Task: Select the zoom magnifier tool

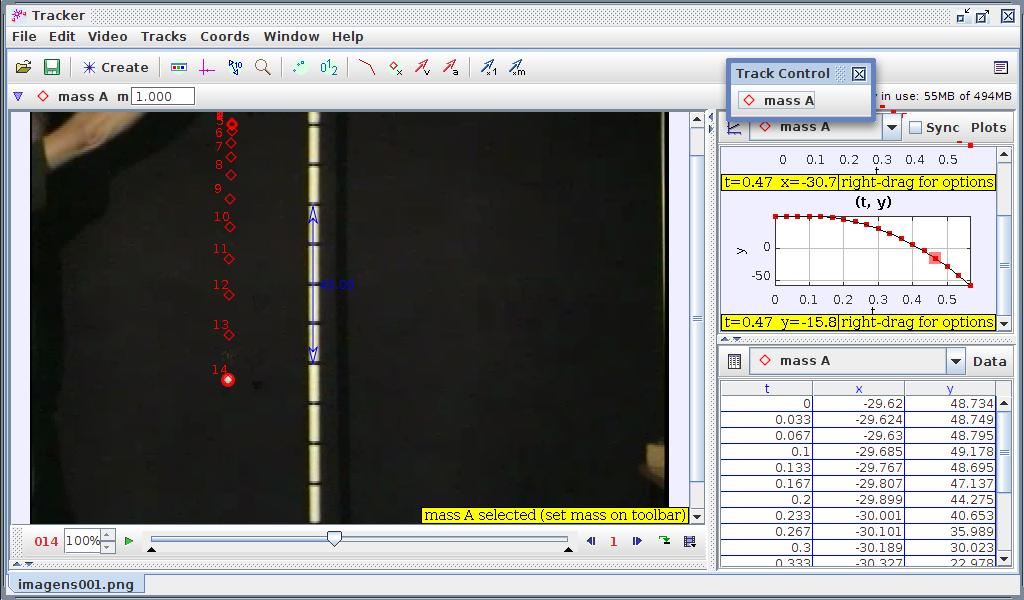Action: pos(263,67)
